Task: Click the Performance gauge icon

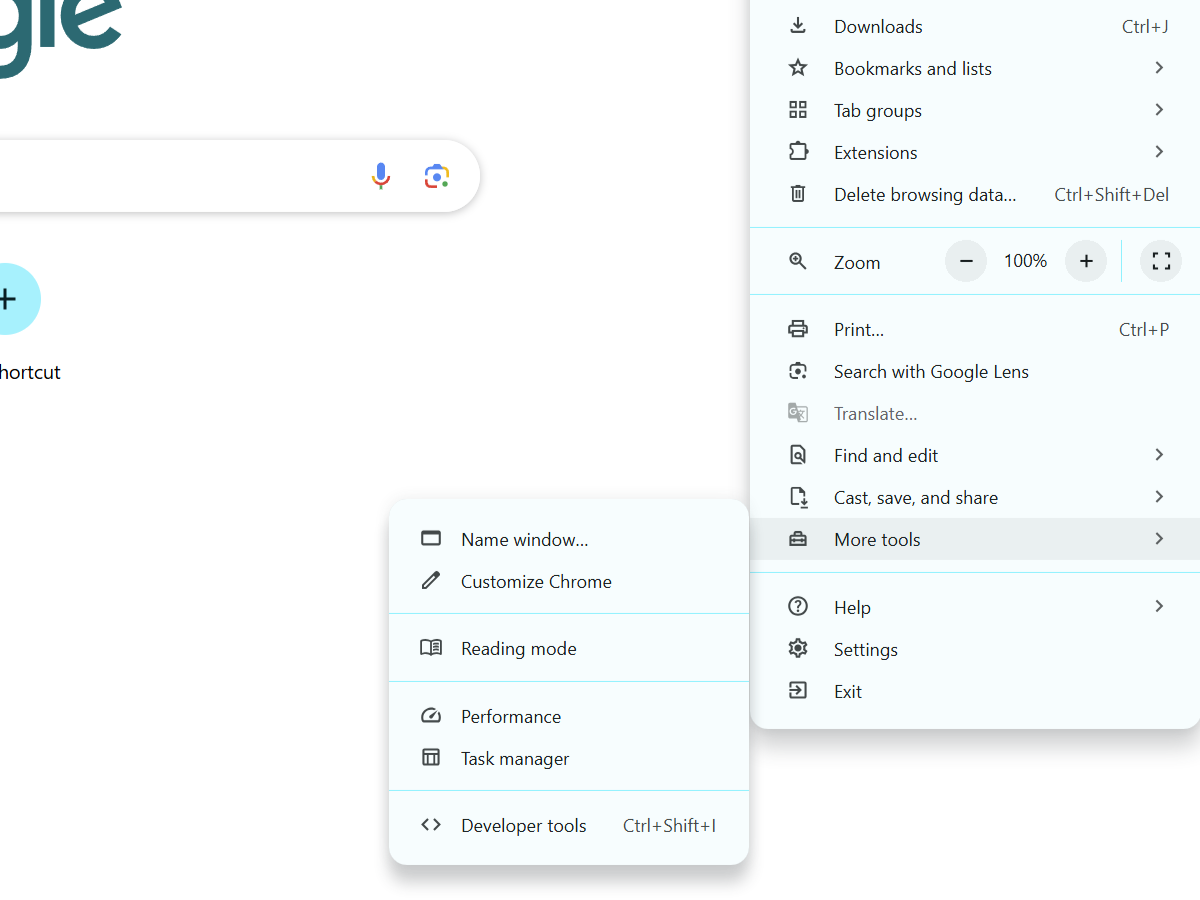Action: (x=431, y=716)
